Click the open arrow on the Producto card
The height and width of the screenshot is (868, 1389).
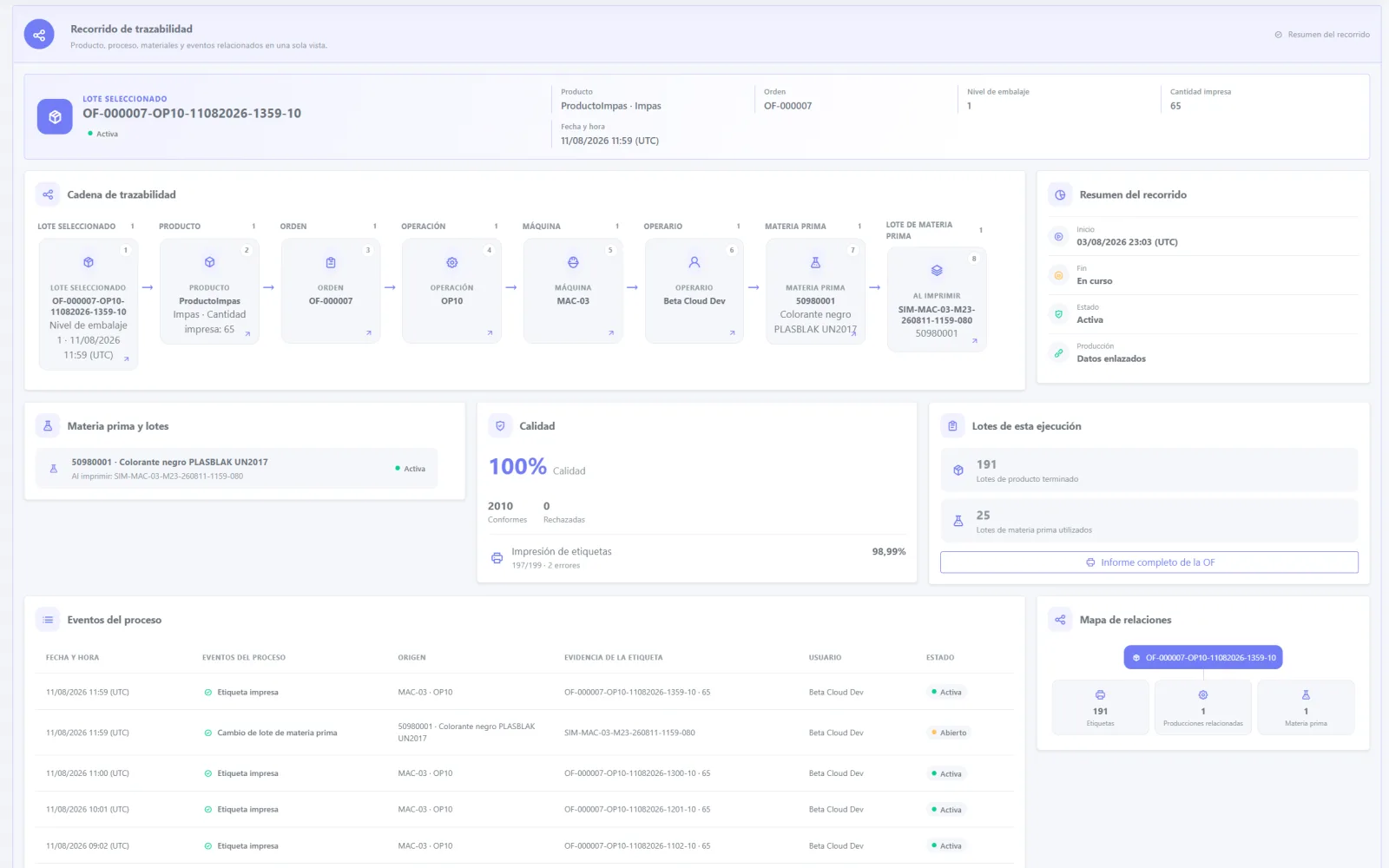(x=247, y=333)
